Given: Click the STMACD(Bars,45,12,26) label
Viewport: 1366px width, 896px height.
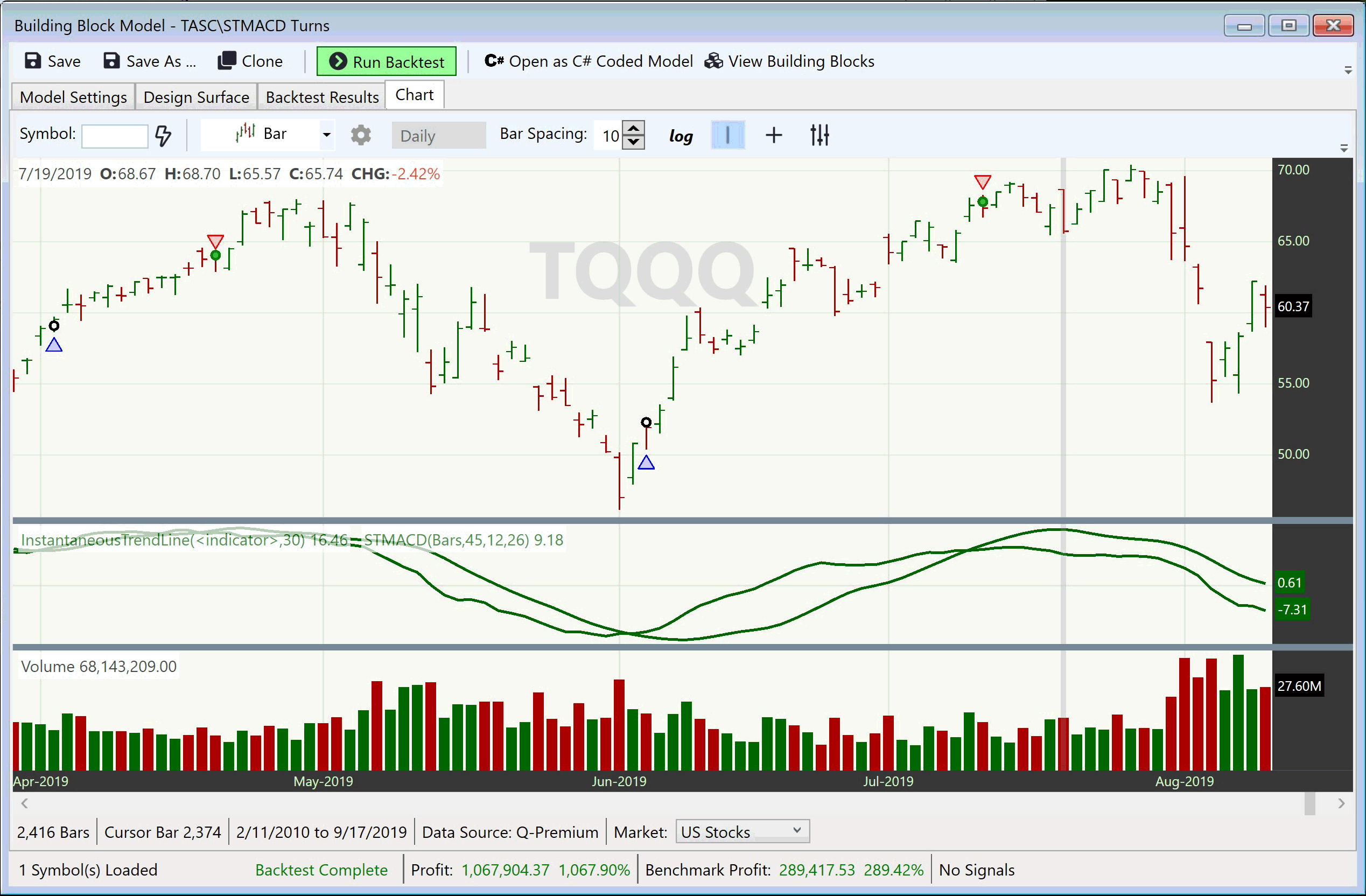Looking at the screenshot, I should 463,540.
